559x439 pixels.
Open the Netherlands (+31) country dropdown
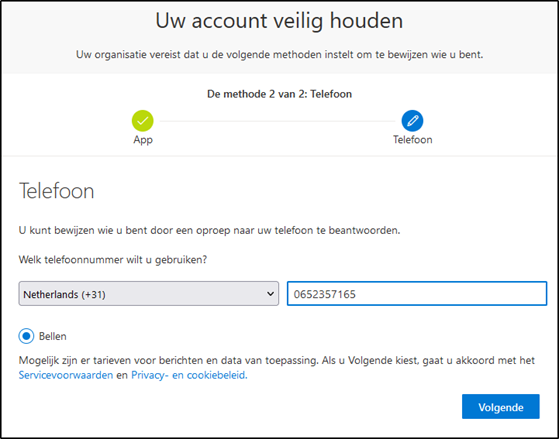pyautogui.click(x=149, y=293)
